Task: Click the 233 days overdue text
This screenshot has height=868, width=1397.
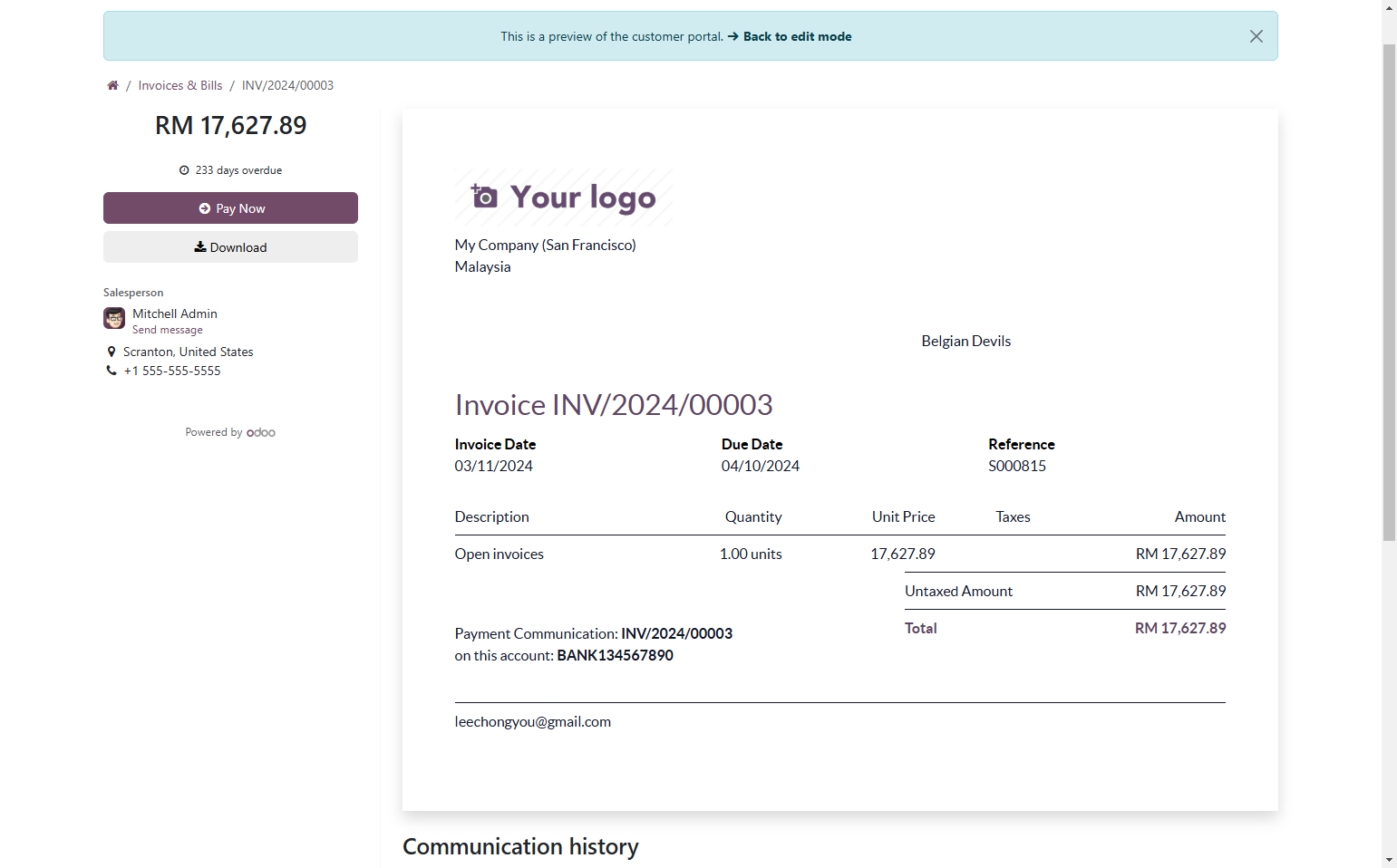Action: coord(238,170)
